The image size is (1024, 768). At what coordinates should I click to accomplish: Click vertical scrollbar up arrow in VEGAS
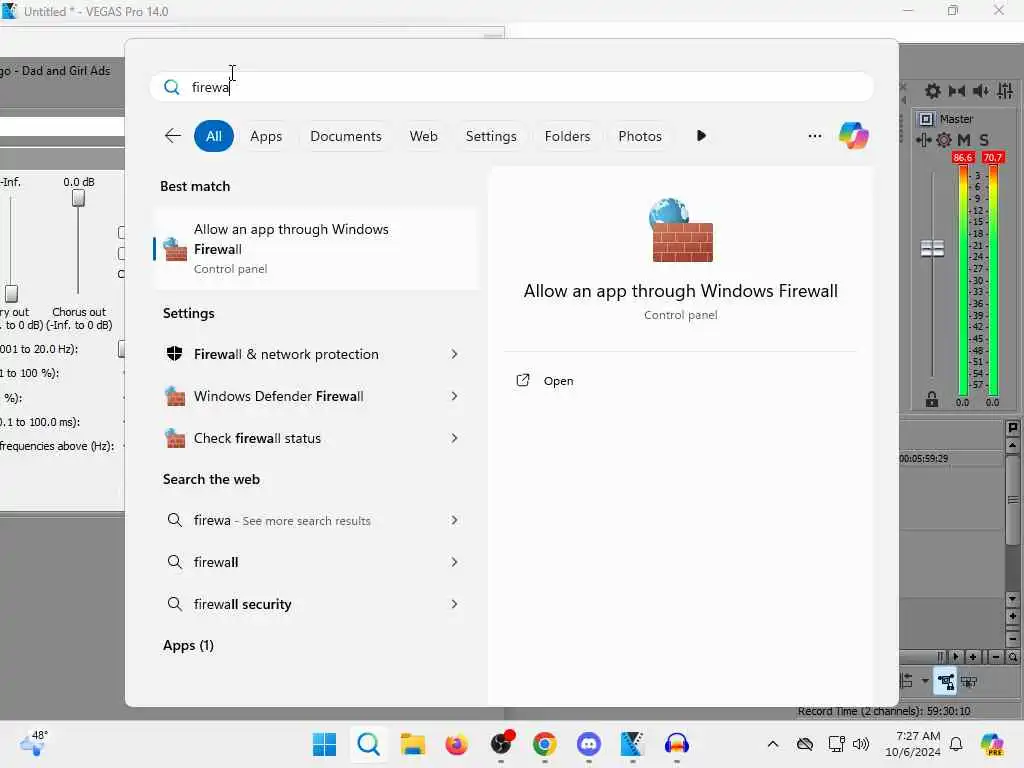pyautogui.click(x=1012, y=446)
